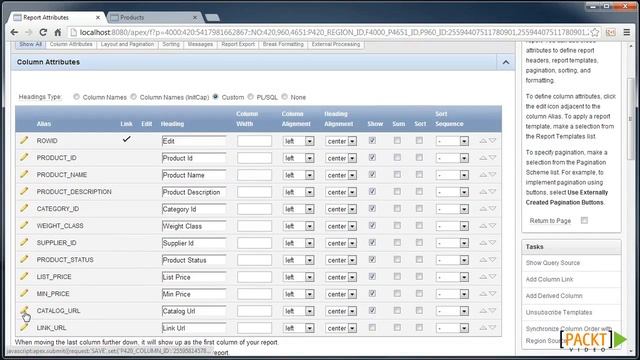This screenshot has width=640, height=360.
Task: Select Column Names headings type radio
Action: 76,97
